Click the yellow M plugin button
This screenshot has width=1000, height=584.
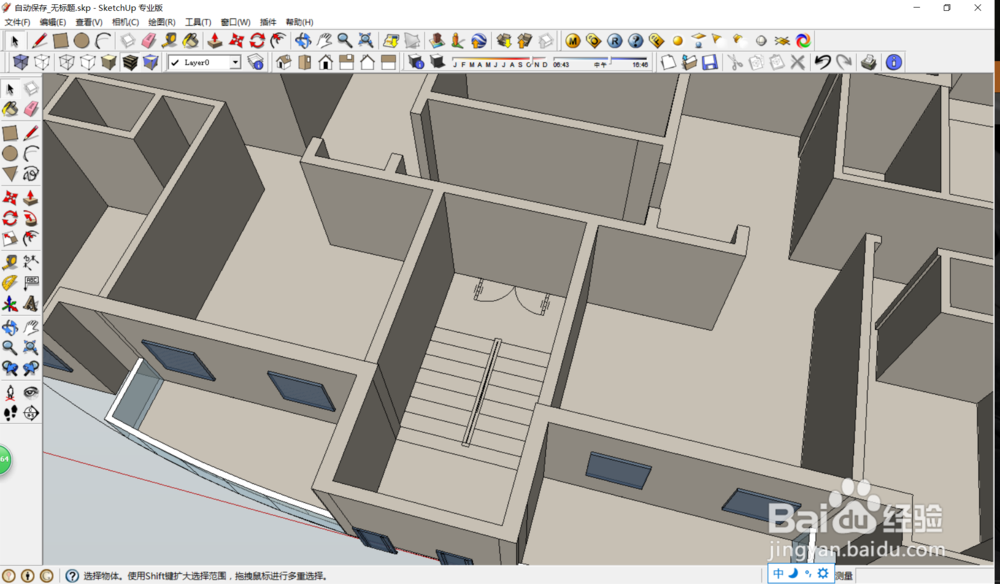pyautogui.click(x=573, y=41)
